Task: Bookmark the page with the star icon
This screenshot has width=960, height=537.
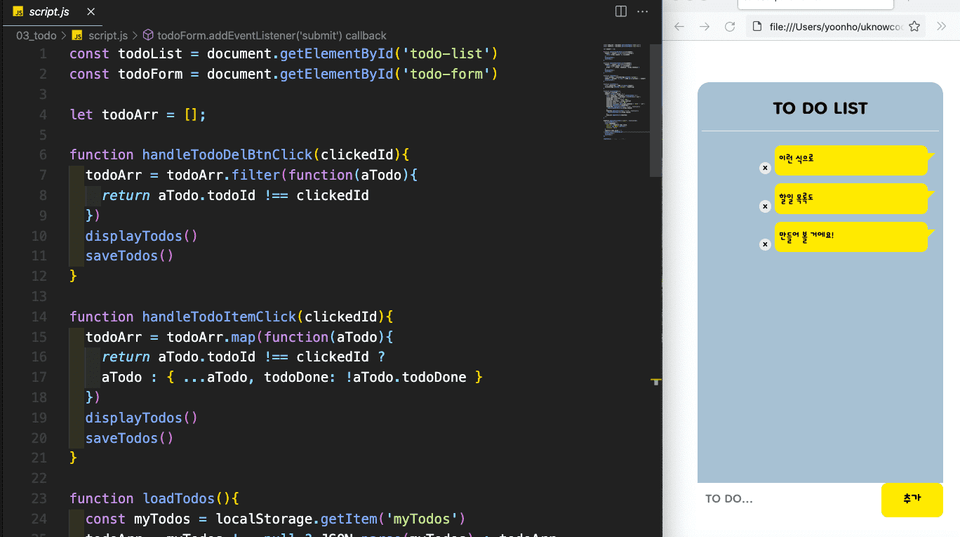Action: pyautogui.click(x=914, y=26)
